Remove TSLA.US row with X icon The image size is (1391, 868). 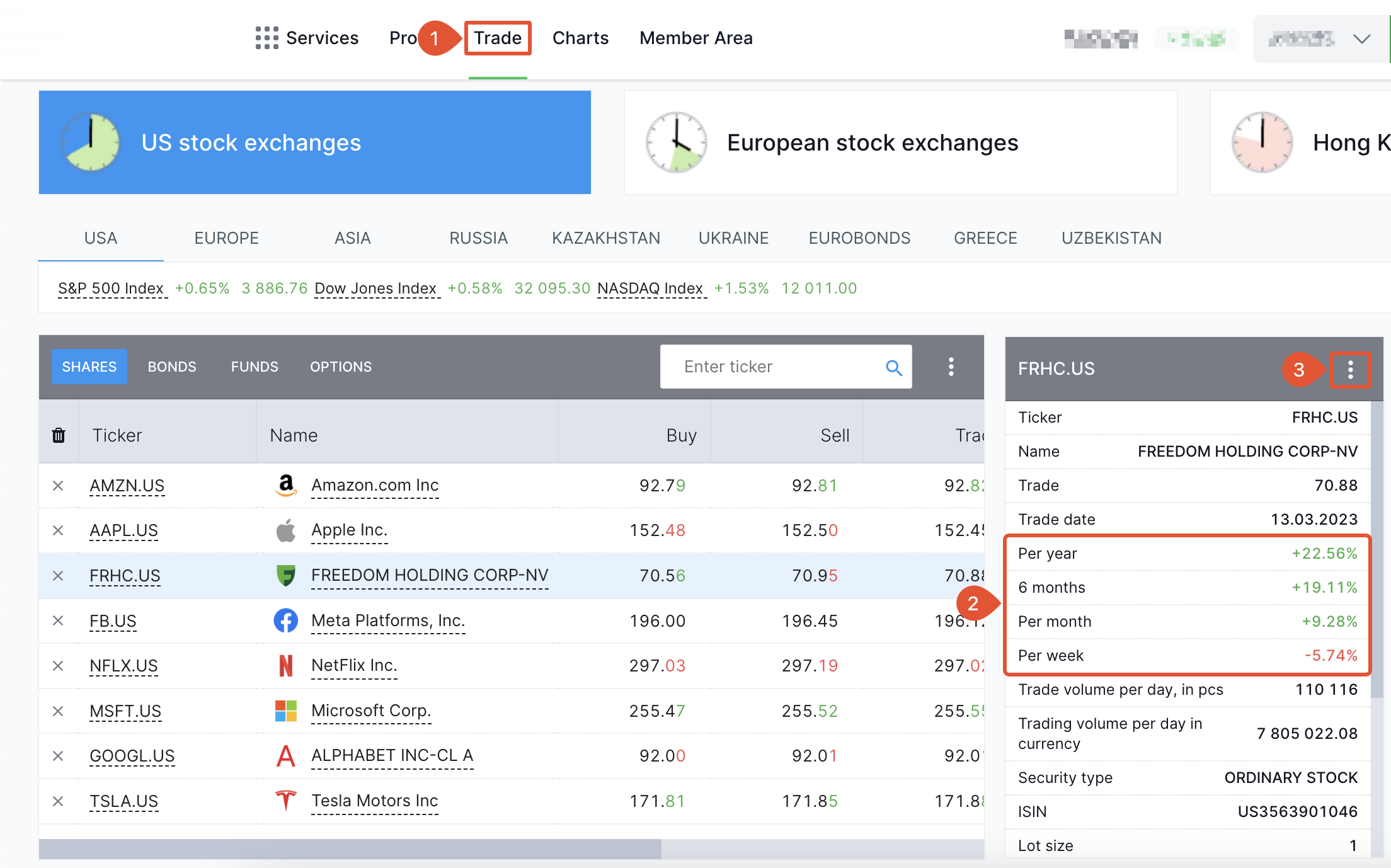58,801
